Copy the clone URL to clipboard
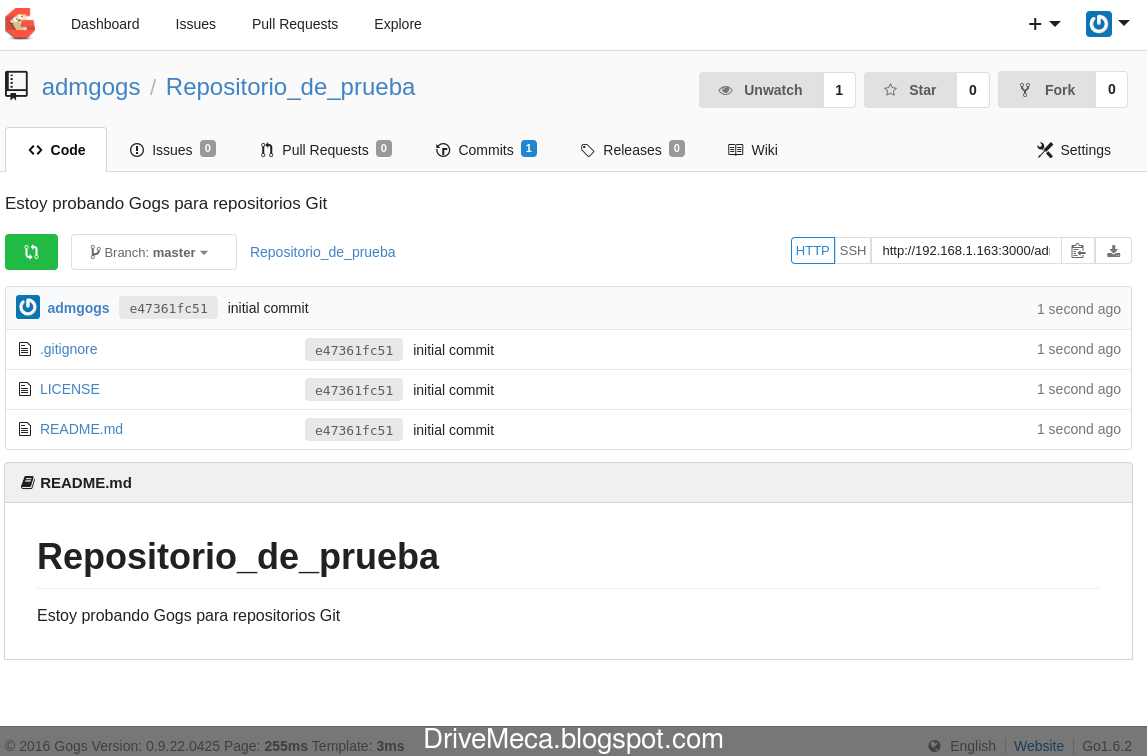1147x756 pixels. (x=1078, y=251)
